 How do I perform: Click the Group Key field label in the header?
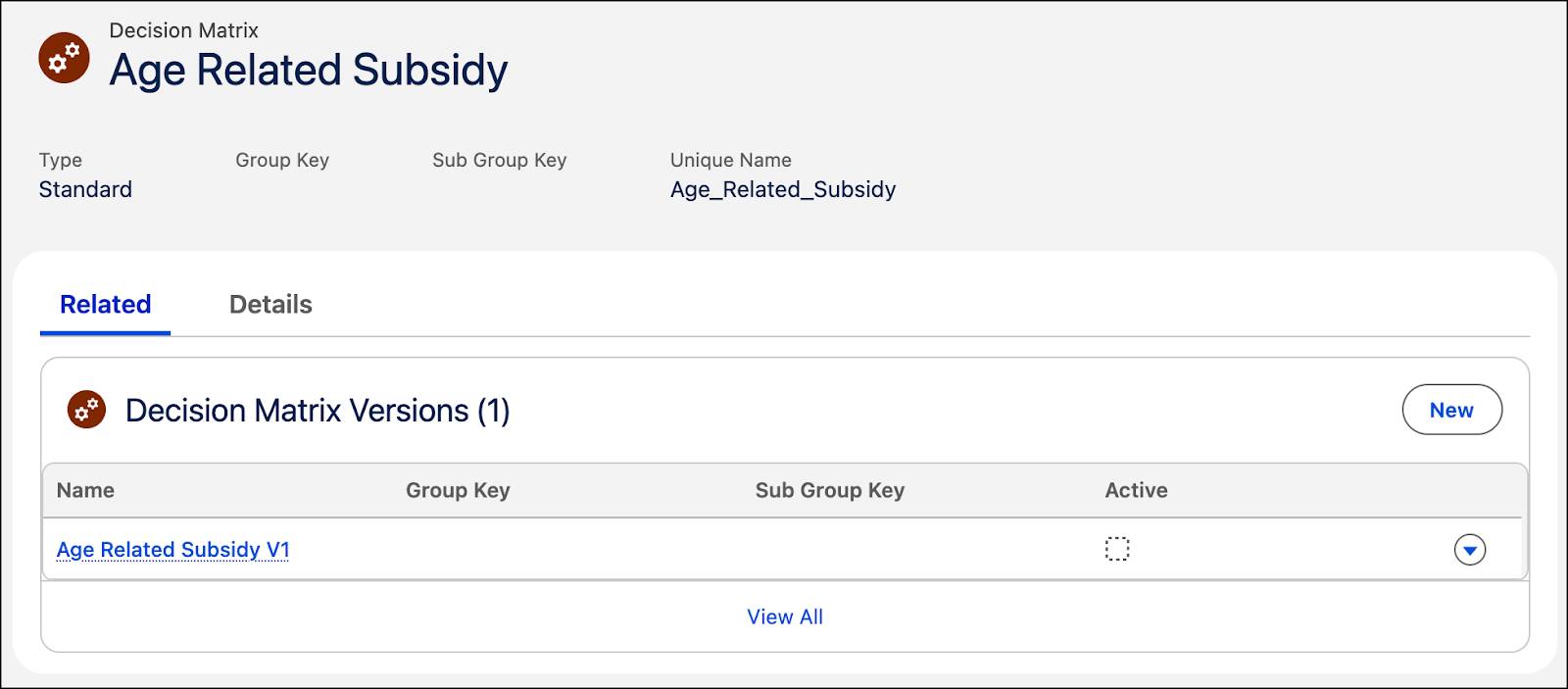pos(281,160)
